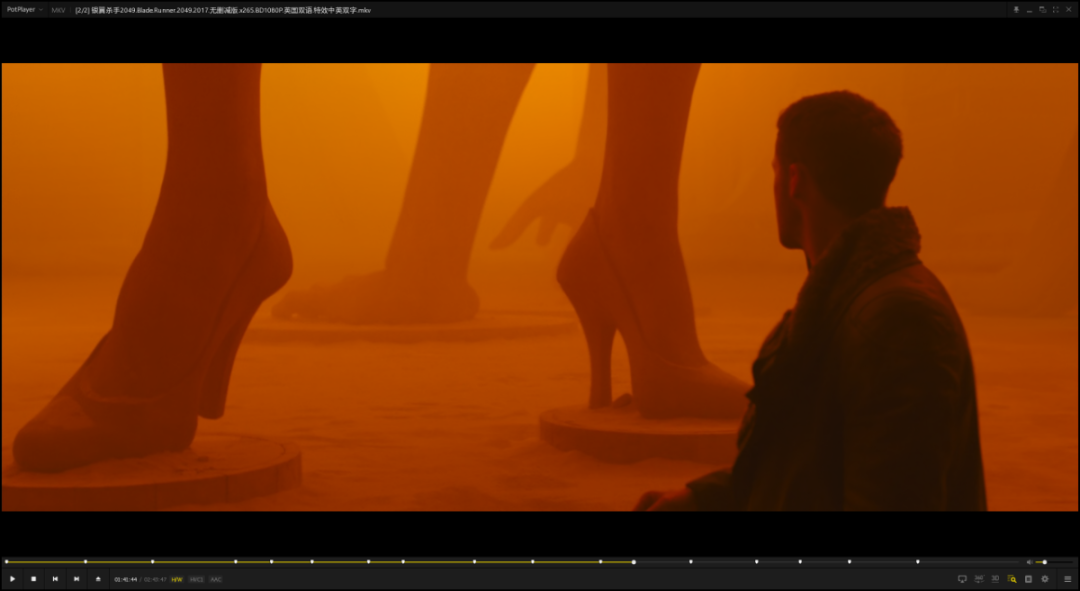Open the control panel gear icon
The image size is (1080, 591).
click(x=1045, y=579)
